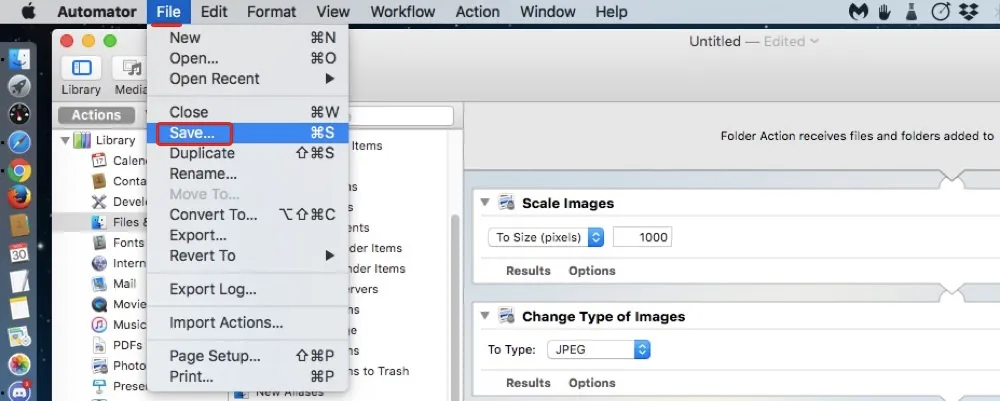Choose Rename... from the File menu
1000x401 pixels.
[248, 173]
